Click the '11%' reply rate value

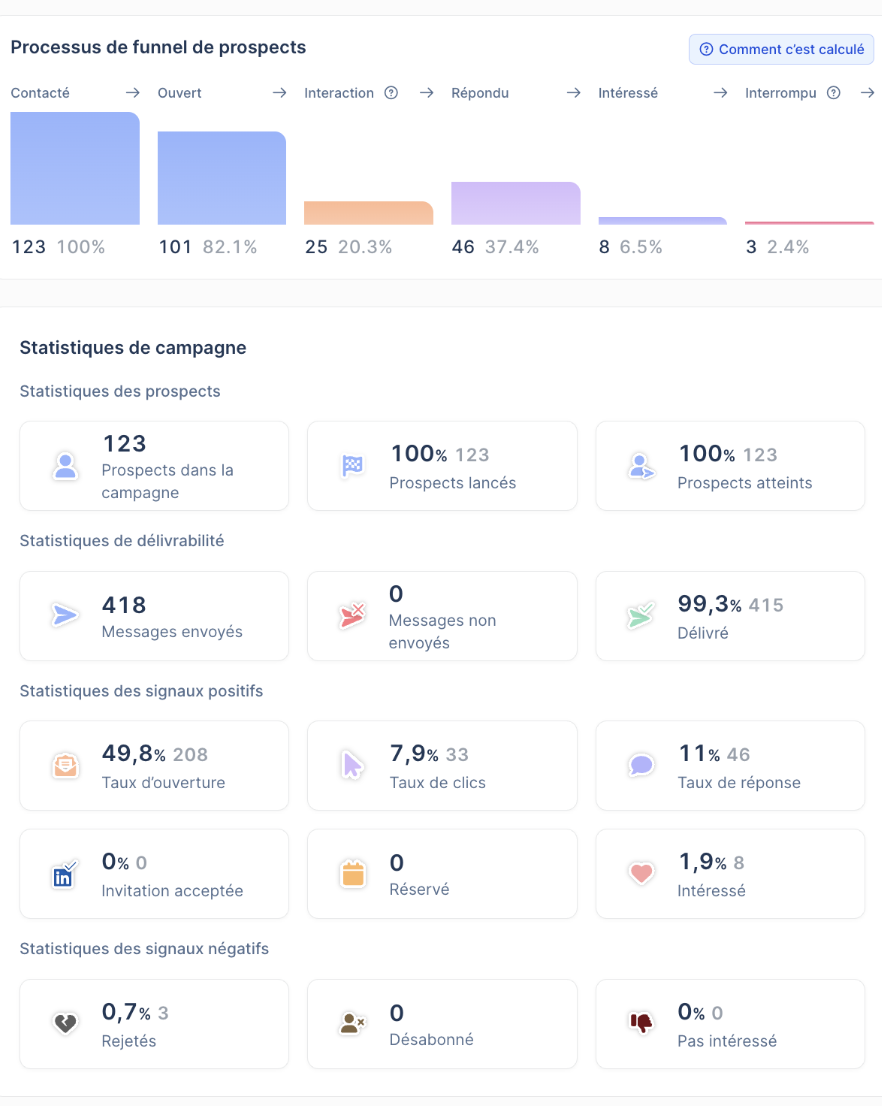tap(699, 754)
